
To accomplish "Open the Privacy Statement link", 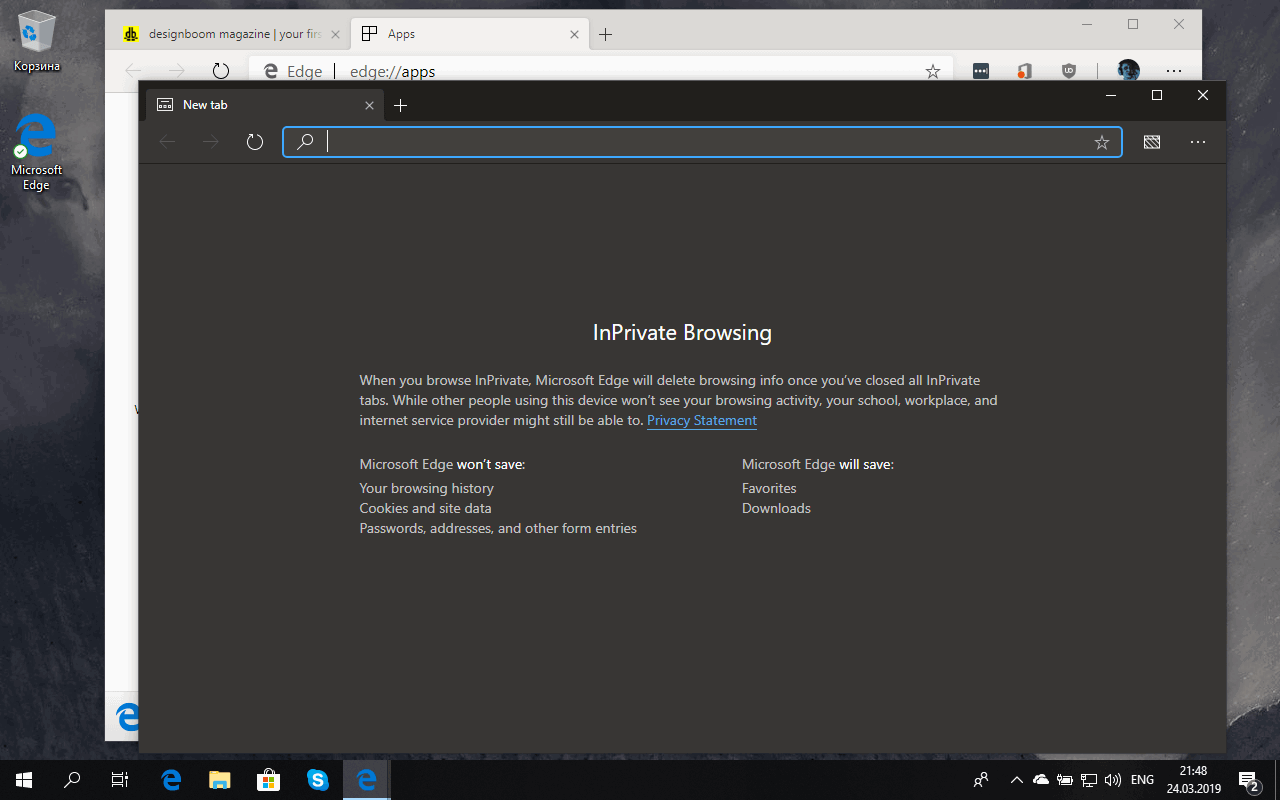I will click(x=702, y=421).
